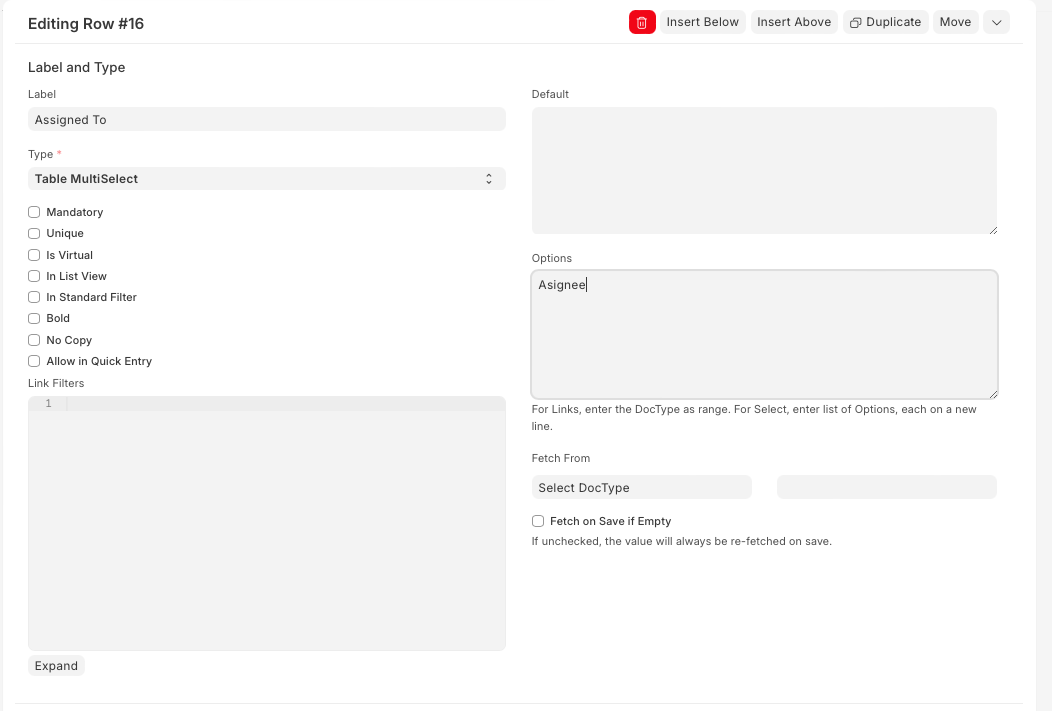Click the Options textarea containing Asignee

pos(764,334)
